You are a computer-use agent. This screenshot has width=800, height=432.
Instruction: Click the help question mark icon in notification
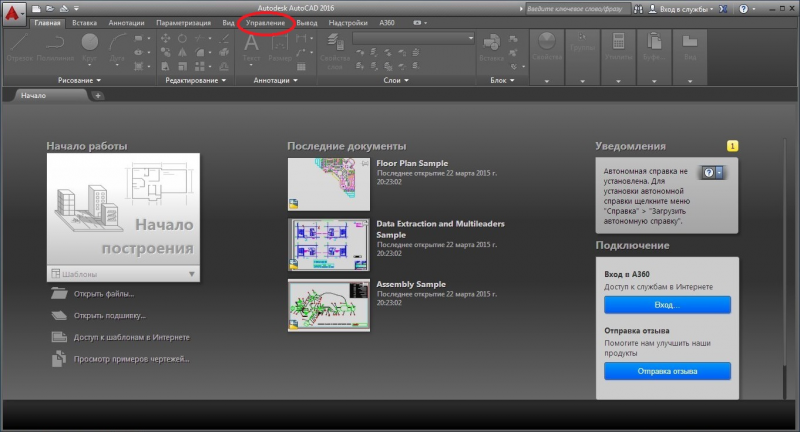(710, 172)
